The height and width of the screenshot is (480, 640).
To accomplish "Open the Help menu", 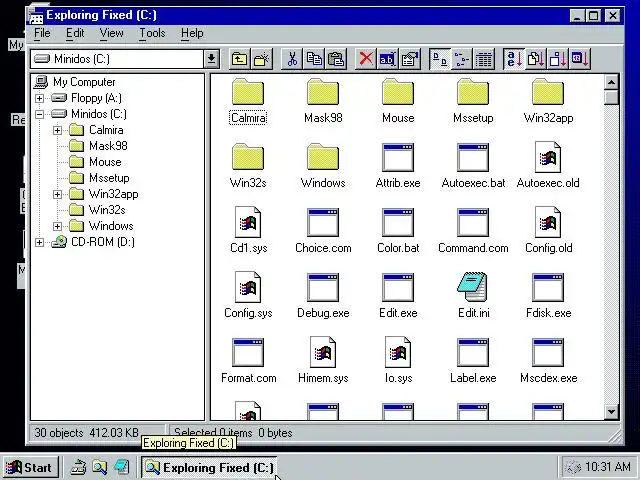I will pos(192,33).
